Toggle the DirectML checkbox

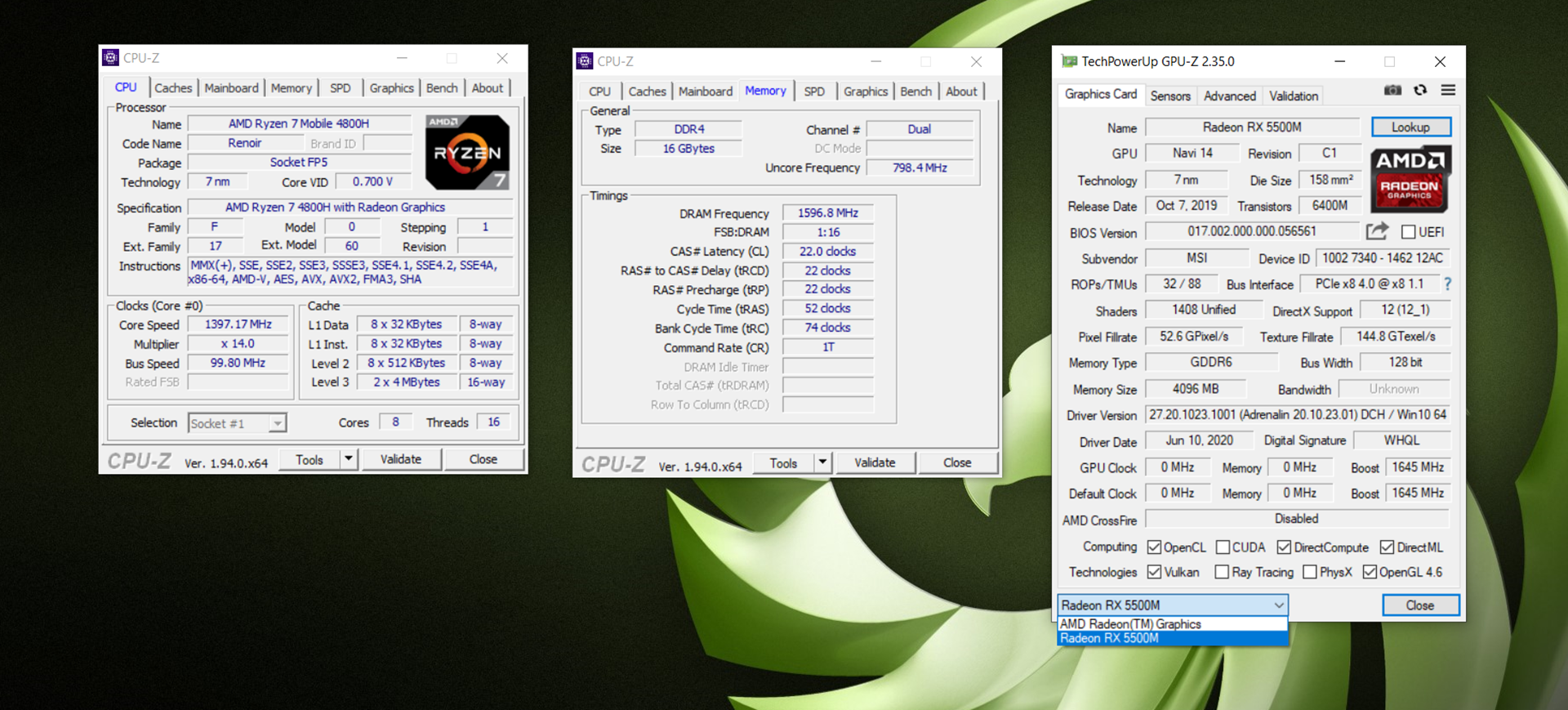[1387, 547]
